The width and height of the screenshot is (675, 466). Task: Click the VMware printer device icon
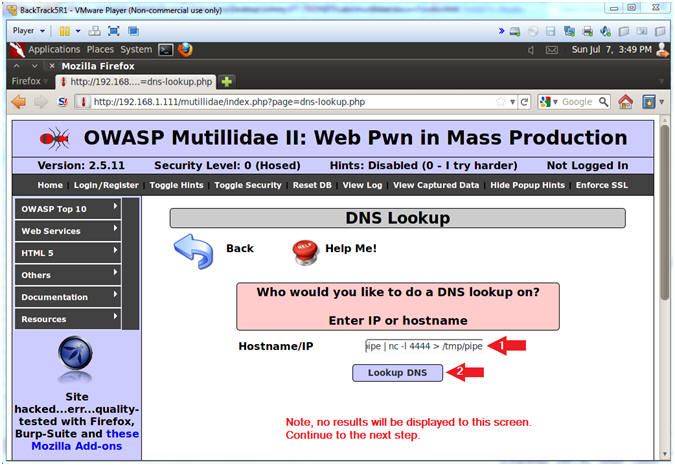[588, 31]
